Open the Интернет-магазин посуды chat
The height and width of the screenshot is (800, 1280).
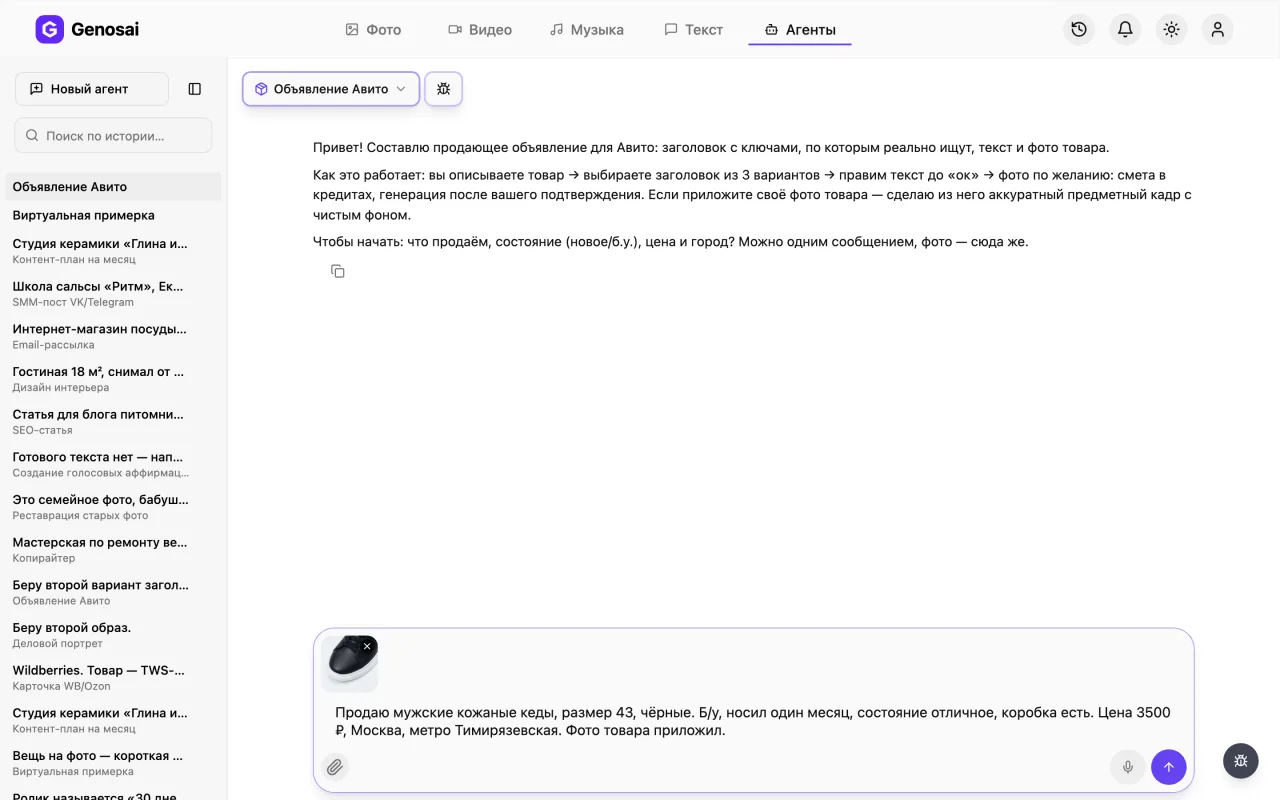click(113, 336)
